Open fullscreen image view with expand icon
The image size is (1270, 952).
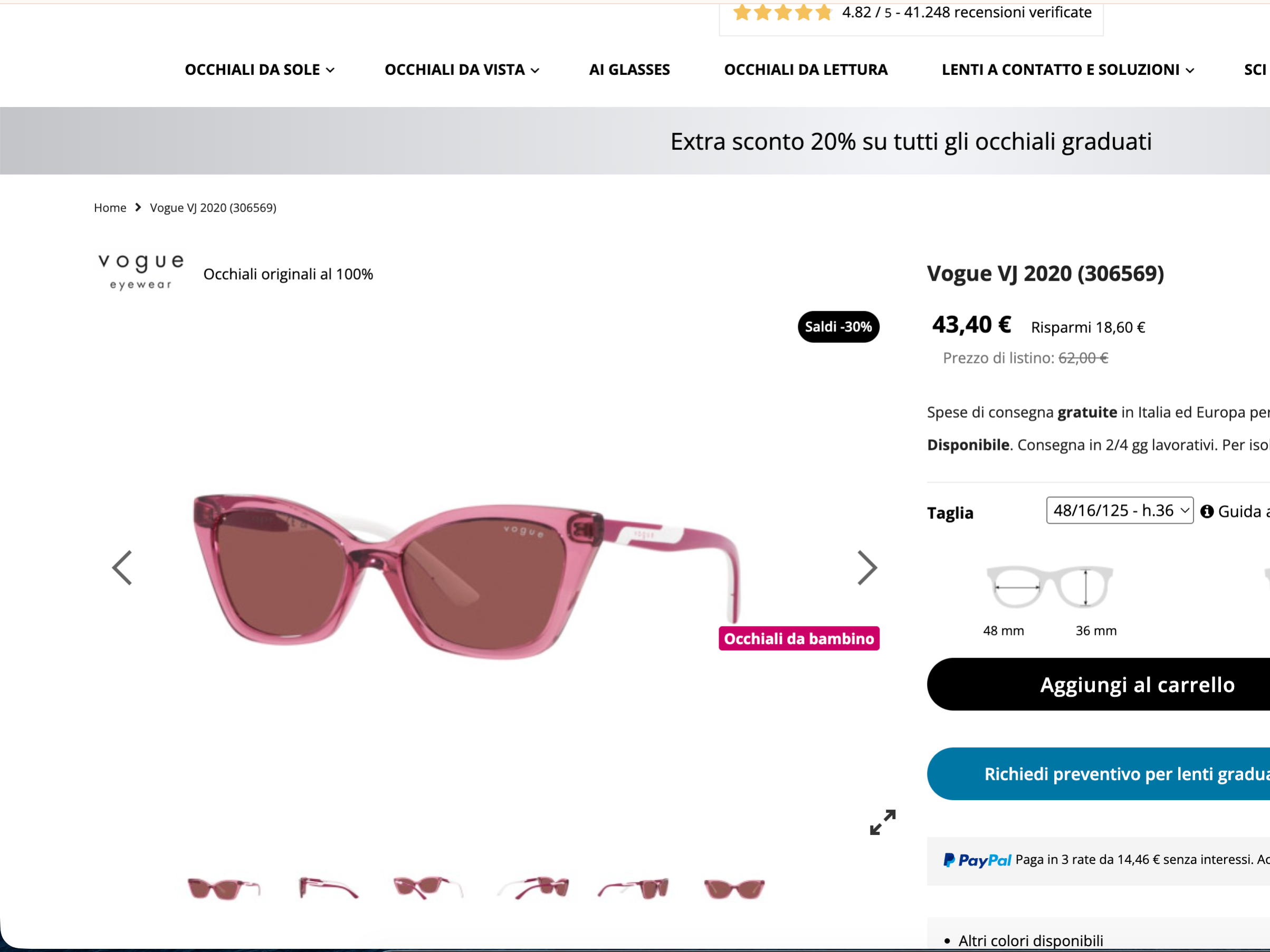(882, 822)
